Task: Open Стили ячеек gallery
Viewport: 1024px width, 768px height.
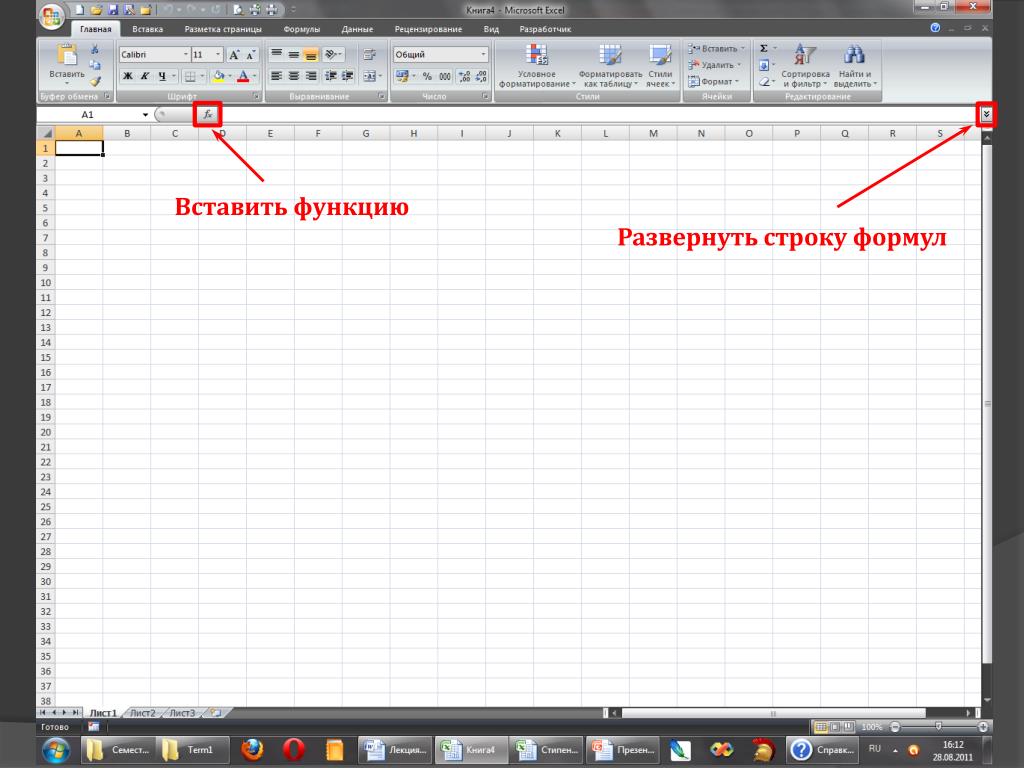Action: 660,66
